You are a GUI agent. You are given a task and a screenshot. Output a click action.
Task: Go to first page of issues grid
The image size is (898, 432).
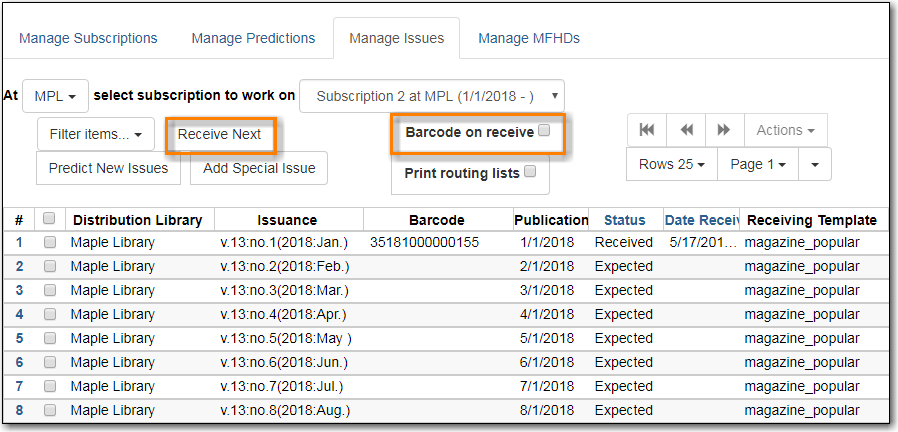(647, 130)
